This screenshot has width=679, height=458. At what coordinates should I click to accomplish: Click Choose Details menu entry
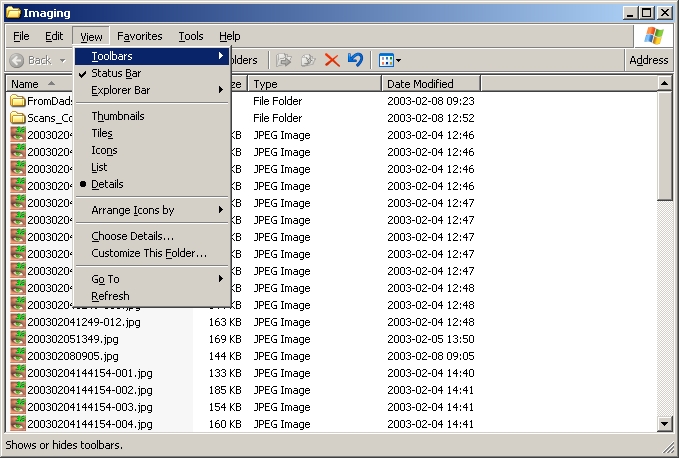[x=132, y=236]
